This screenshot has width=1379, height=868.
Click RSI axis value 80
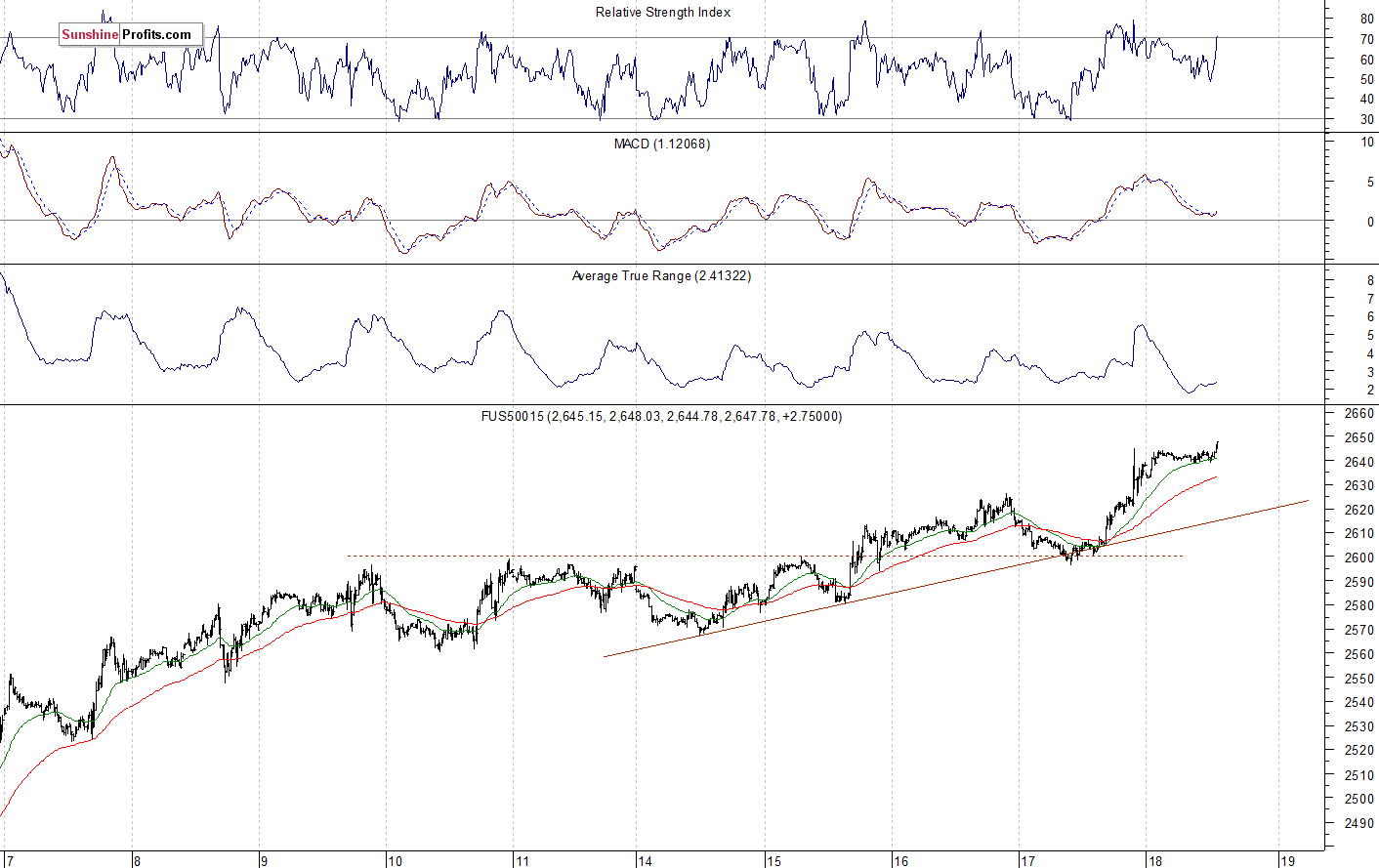click(x=1367, y=19)
